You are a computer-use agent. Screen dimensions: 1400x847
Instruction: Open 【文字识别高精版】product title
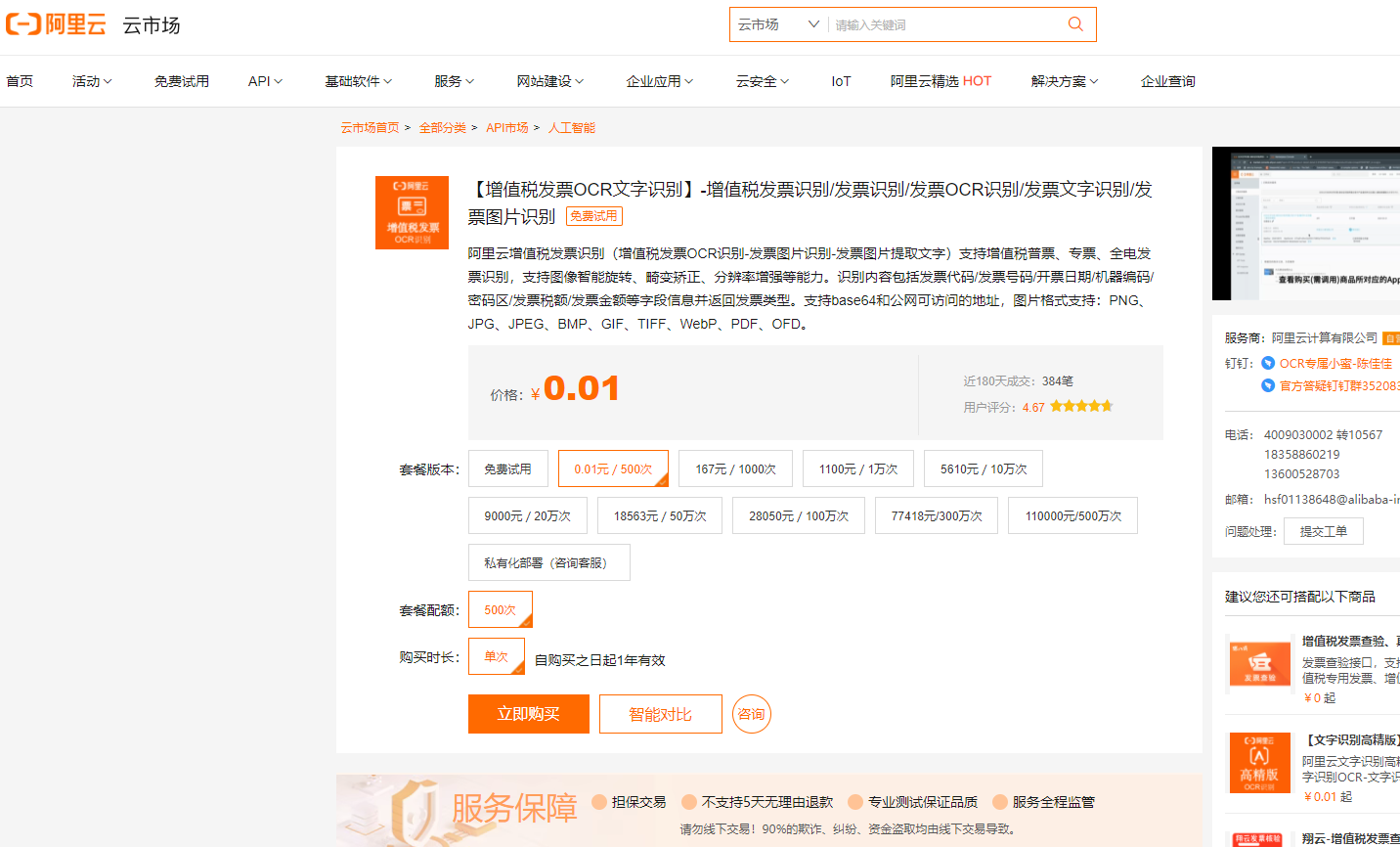point(1351,739)
